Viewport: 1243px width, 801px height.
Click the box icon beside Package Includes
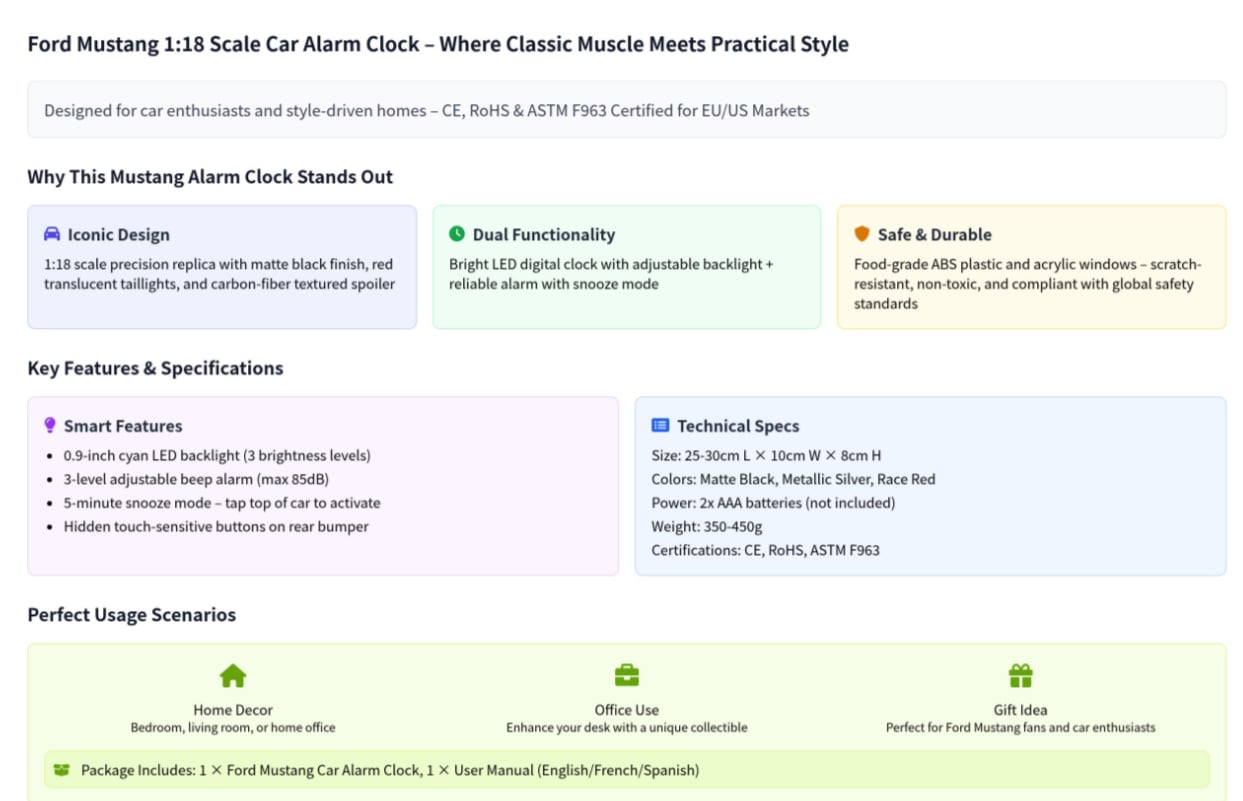pos(62,770)
